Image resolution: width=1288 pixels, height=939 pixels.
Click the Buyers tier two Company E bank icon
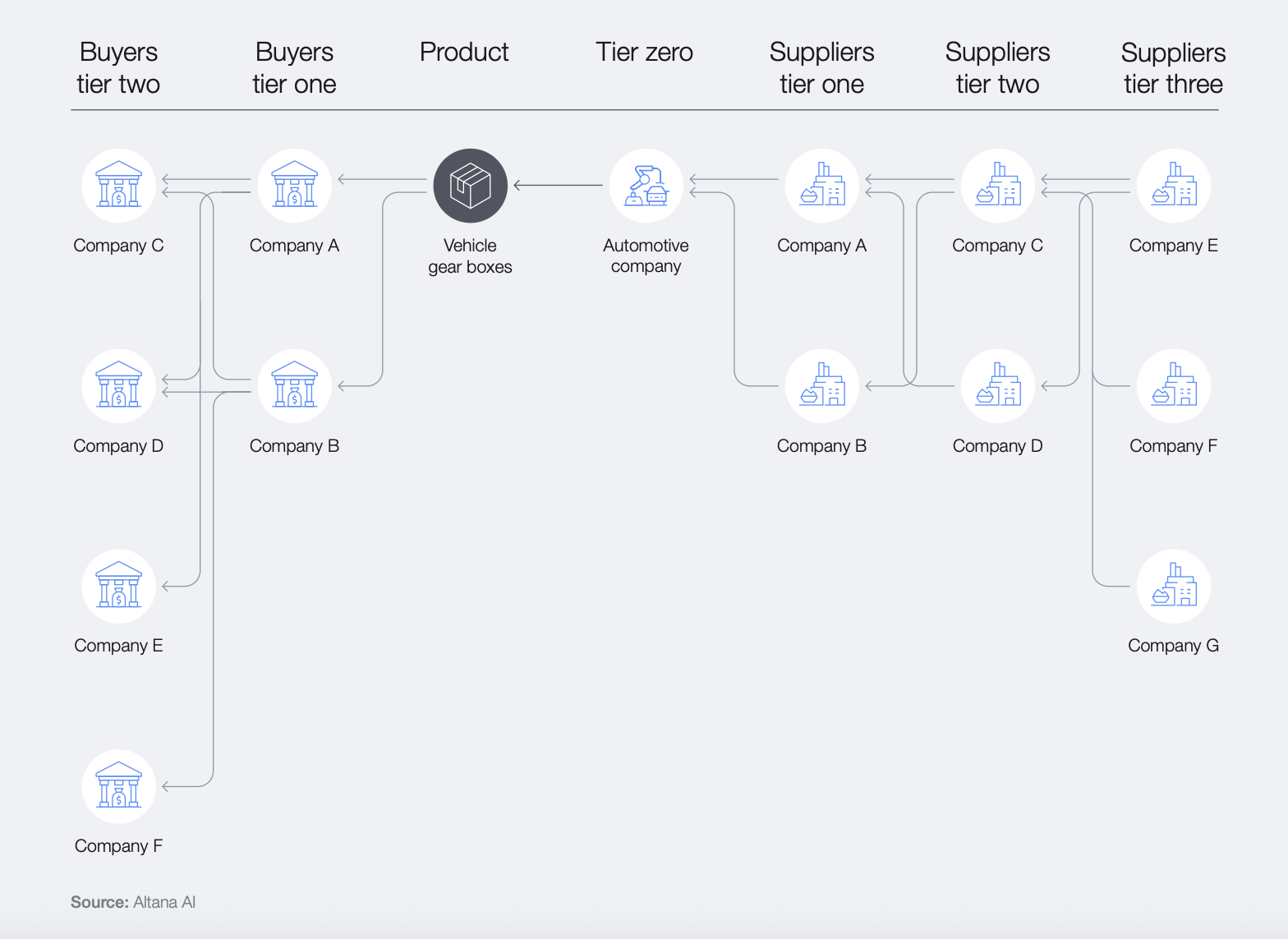tap(119, 587)
